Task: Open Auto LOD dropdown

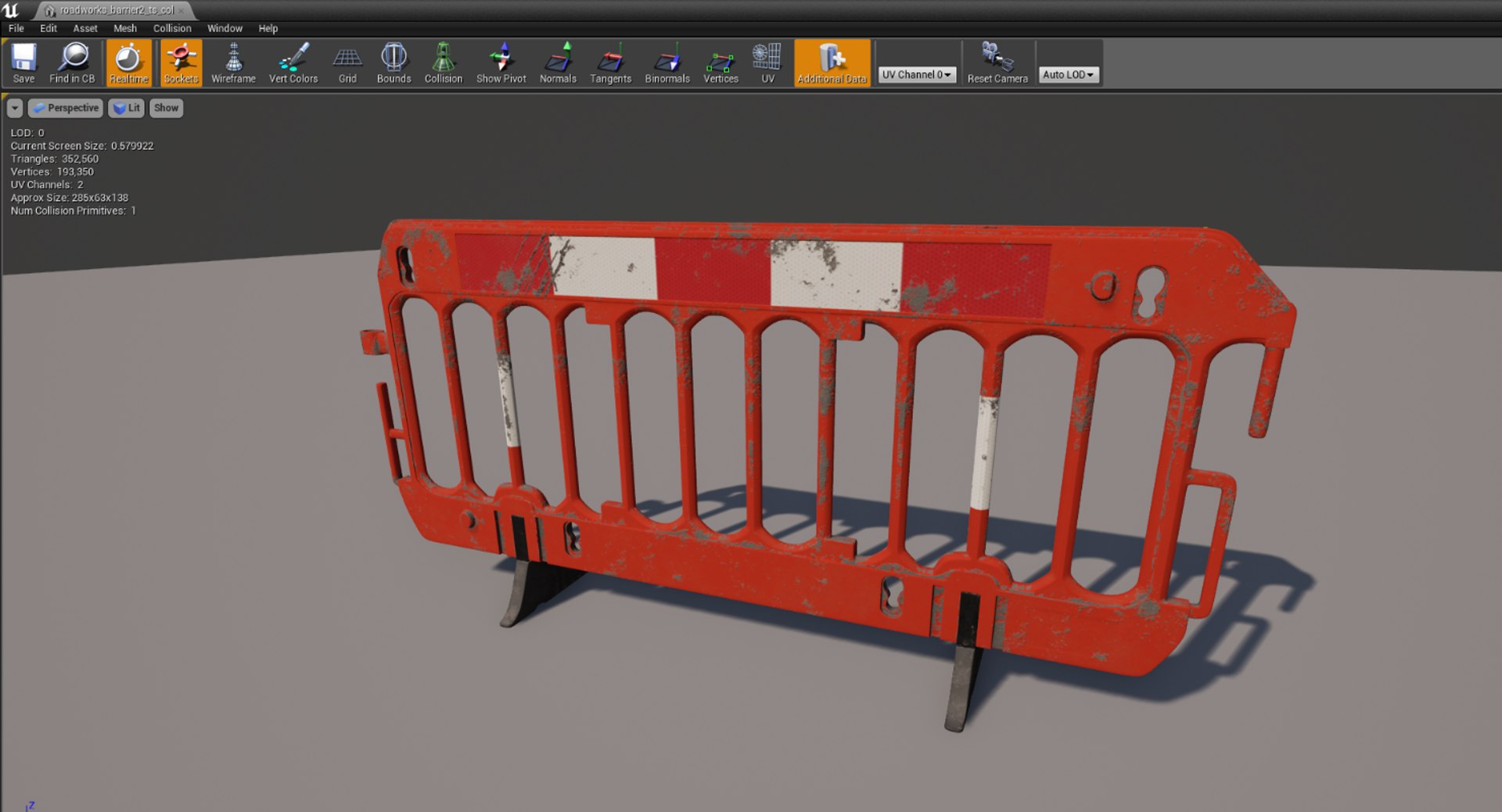Action: click(1069, 74)
